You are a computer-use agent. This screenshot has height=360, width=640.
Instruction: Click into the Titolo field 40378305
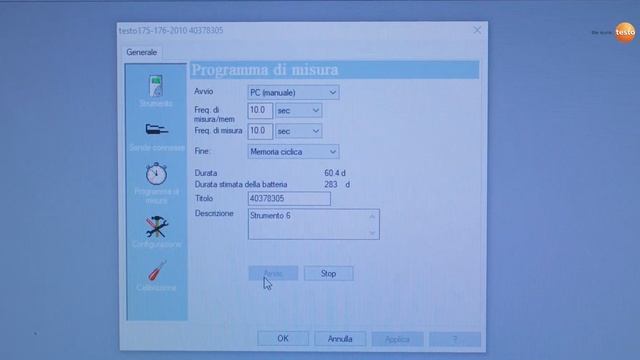click(289, 199)
